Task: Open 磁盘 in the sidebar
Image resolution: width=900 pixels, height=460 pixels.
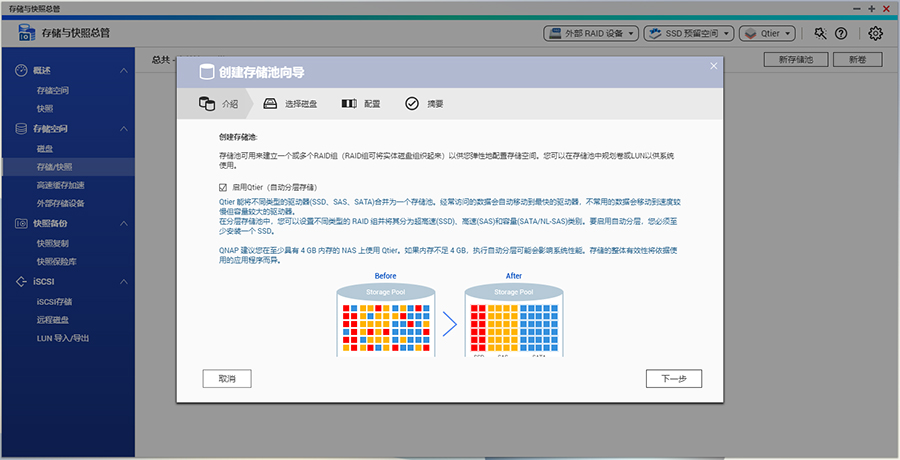Action: (x=45, y=148)
